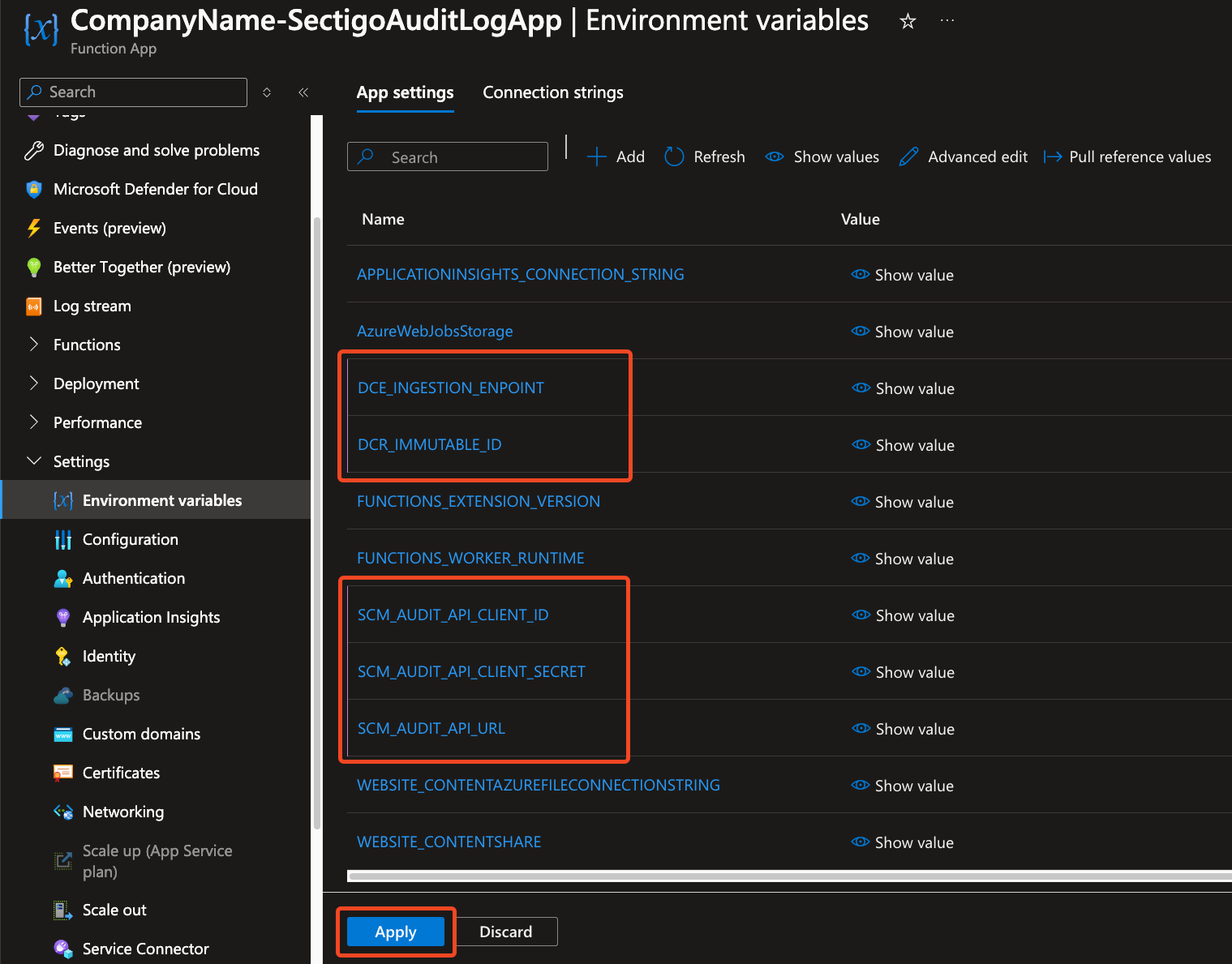This screenshot has width=1232, height=964.
Task: Expand the Deployment section in sidebar
Action: [34, 383]
